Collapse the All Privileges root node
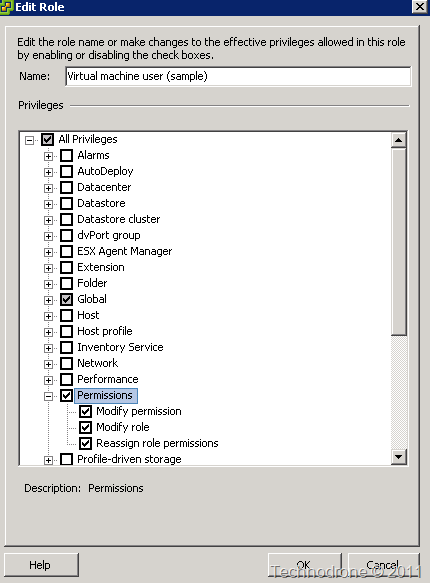This screenshot has width=430, height=583. click(29, 140)
